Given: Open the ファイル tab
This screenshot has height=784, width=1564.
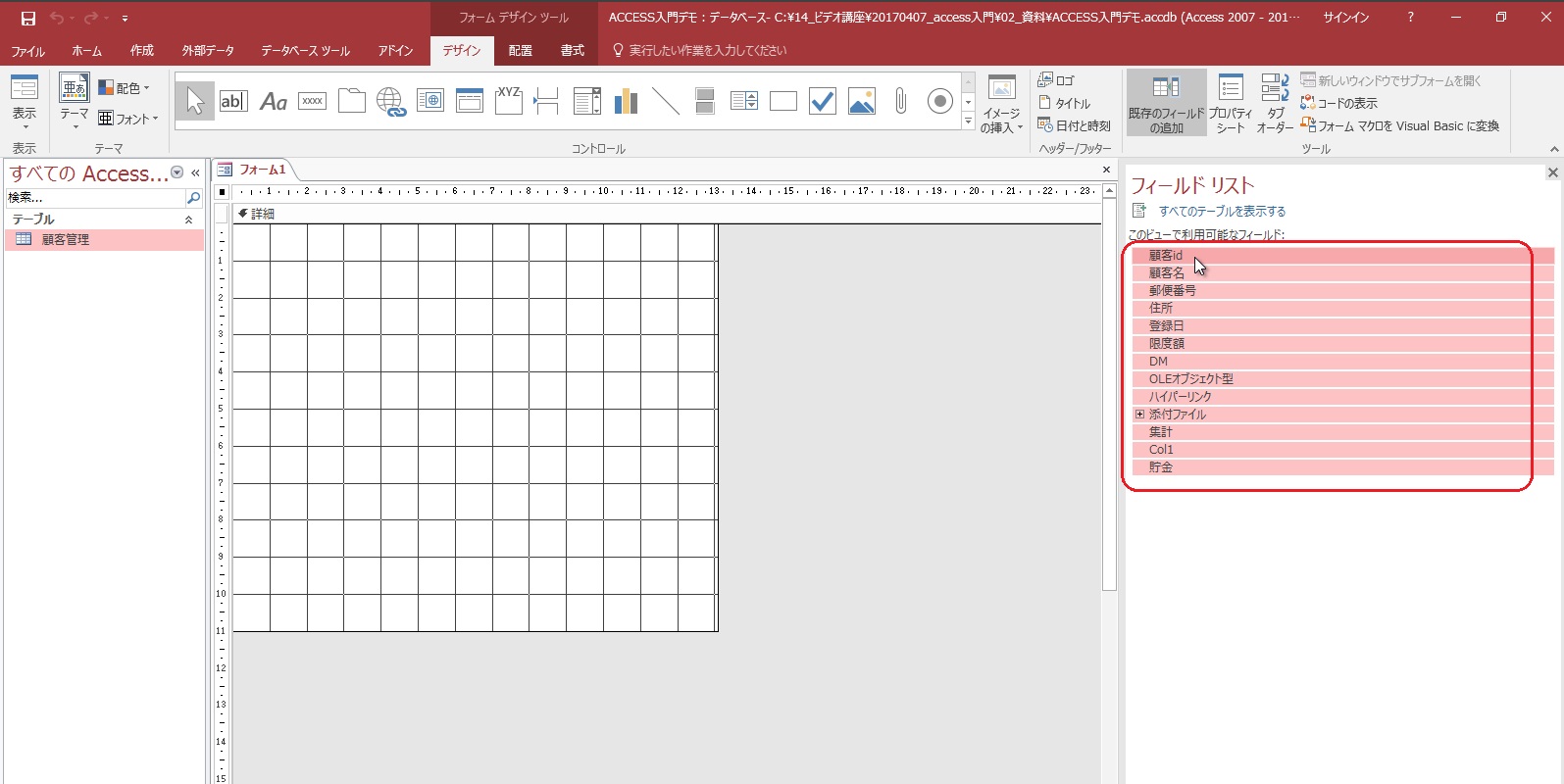Looking at the screenshot, I should click(x=27, y=51).
